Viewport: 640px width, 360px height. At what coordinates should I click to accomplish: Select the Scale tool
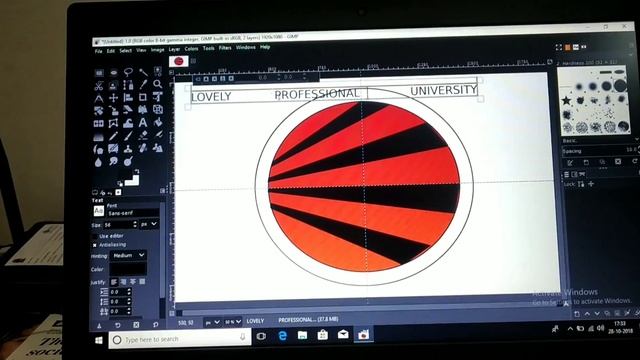point(113,111)
